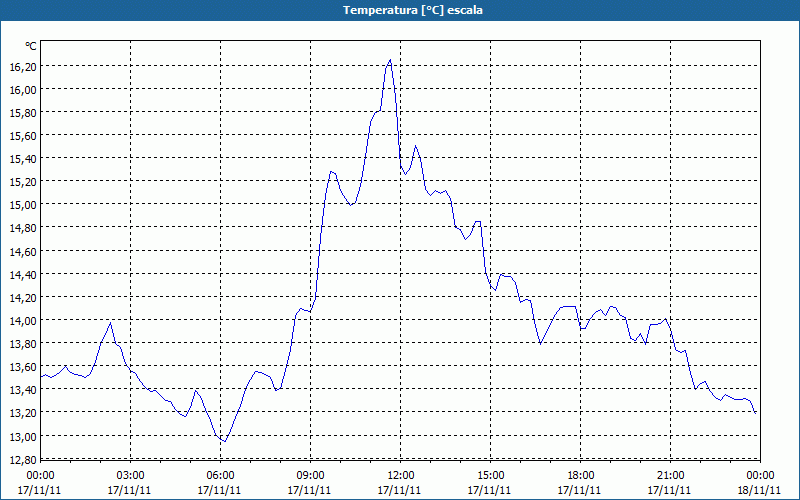Viewport: 800px width, 500px height.
Task: Select the 14,60 y-axis label
Action: click(23, 252)
